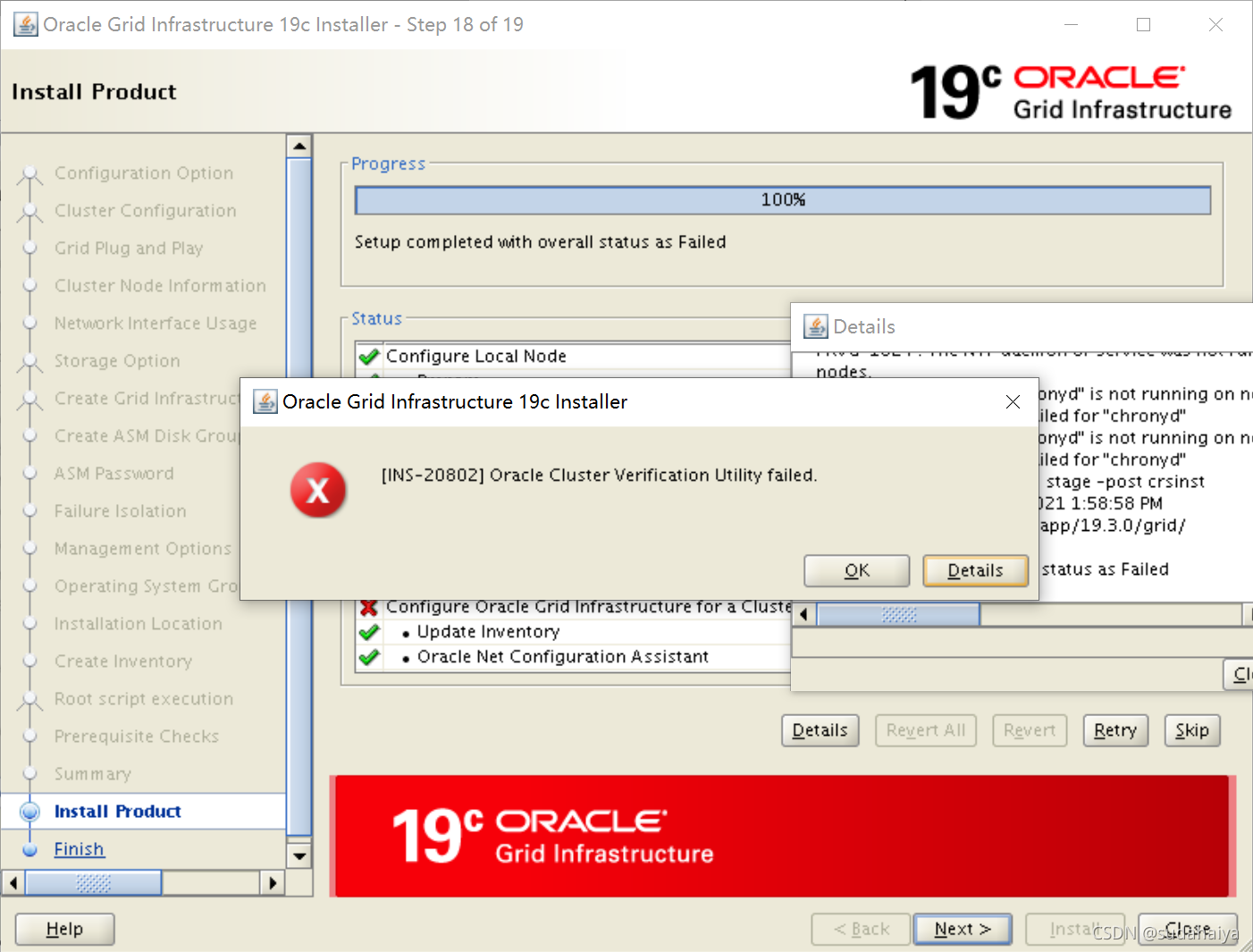Click the Details window scroll left arrow
This screenshot has width=1253, height=952.
pyautogui.click(x=803, y=614)
